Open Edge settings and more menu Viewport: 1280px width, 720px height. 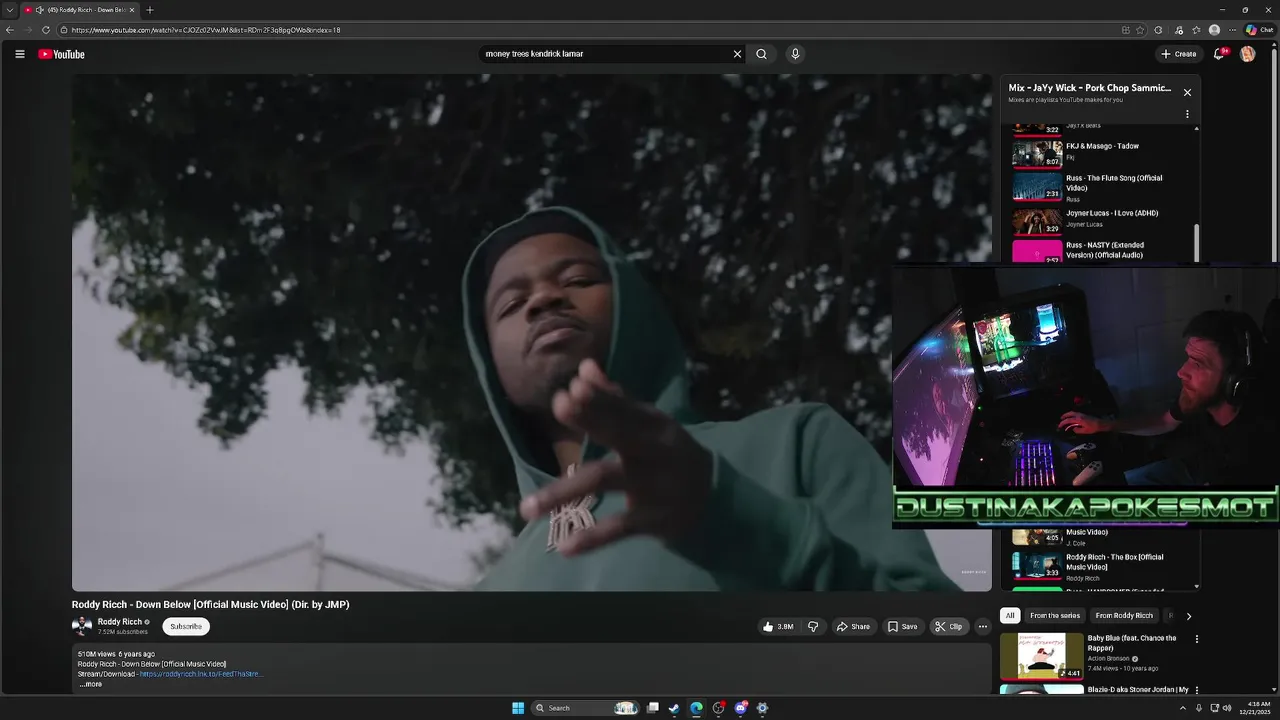point(1233,30)
